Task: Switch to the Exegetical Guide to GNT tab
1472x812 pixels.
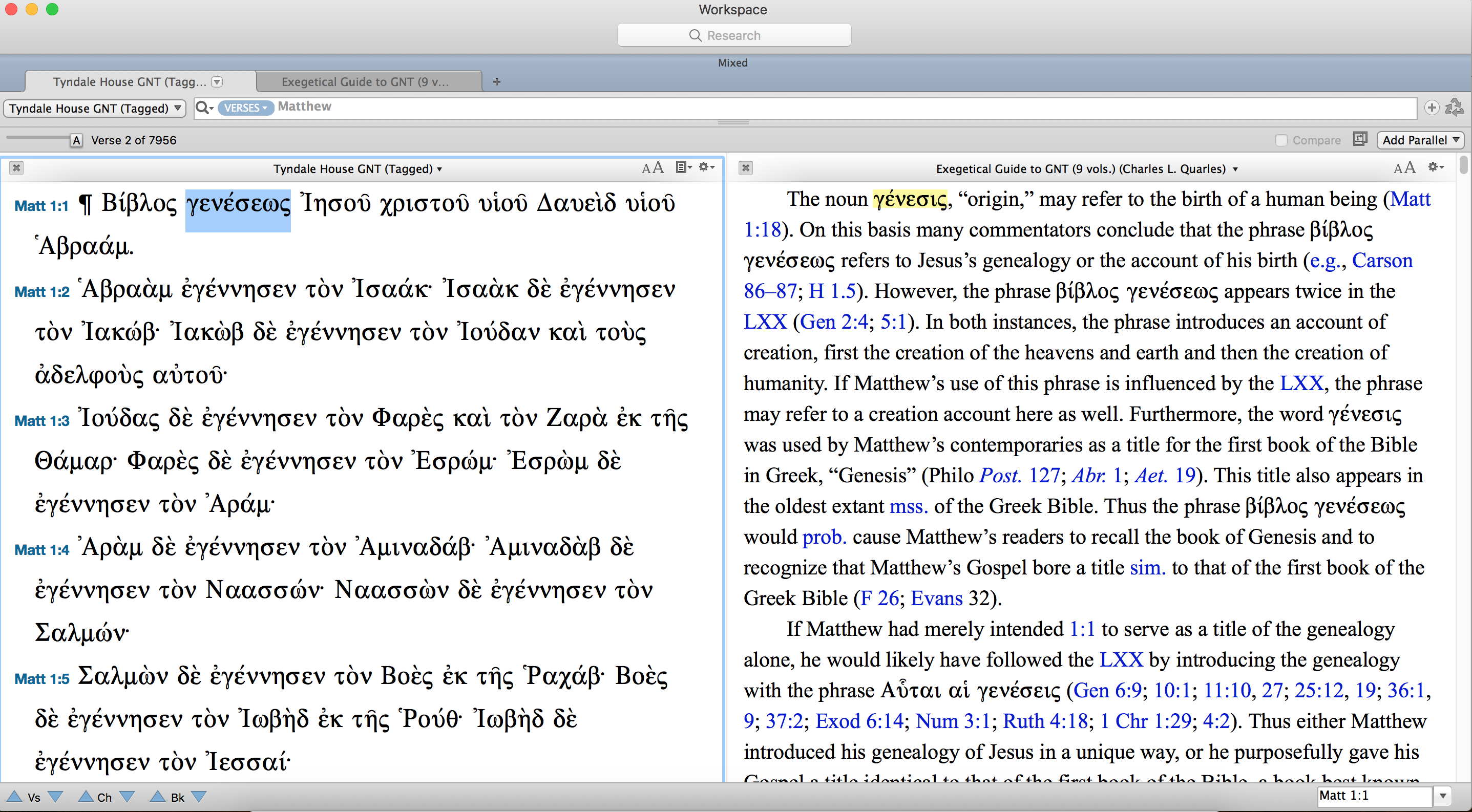Action: [366, 81]
